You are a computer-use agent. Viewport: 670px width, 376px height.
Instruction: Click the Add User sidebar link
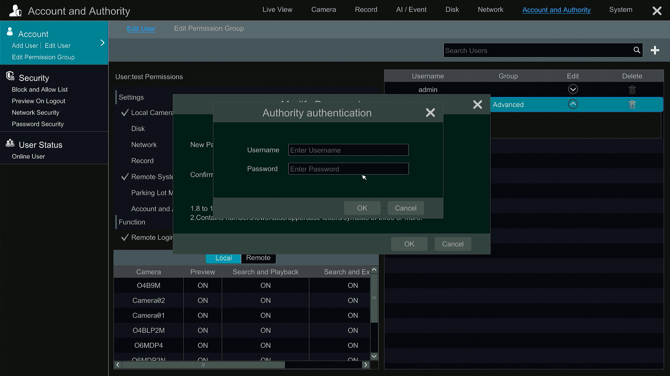coord(24,46)
